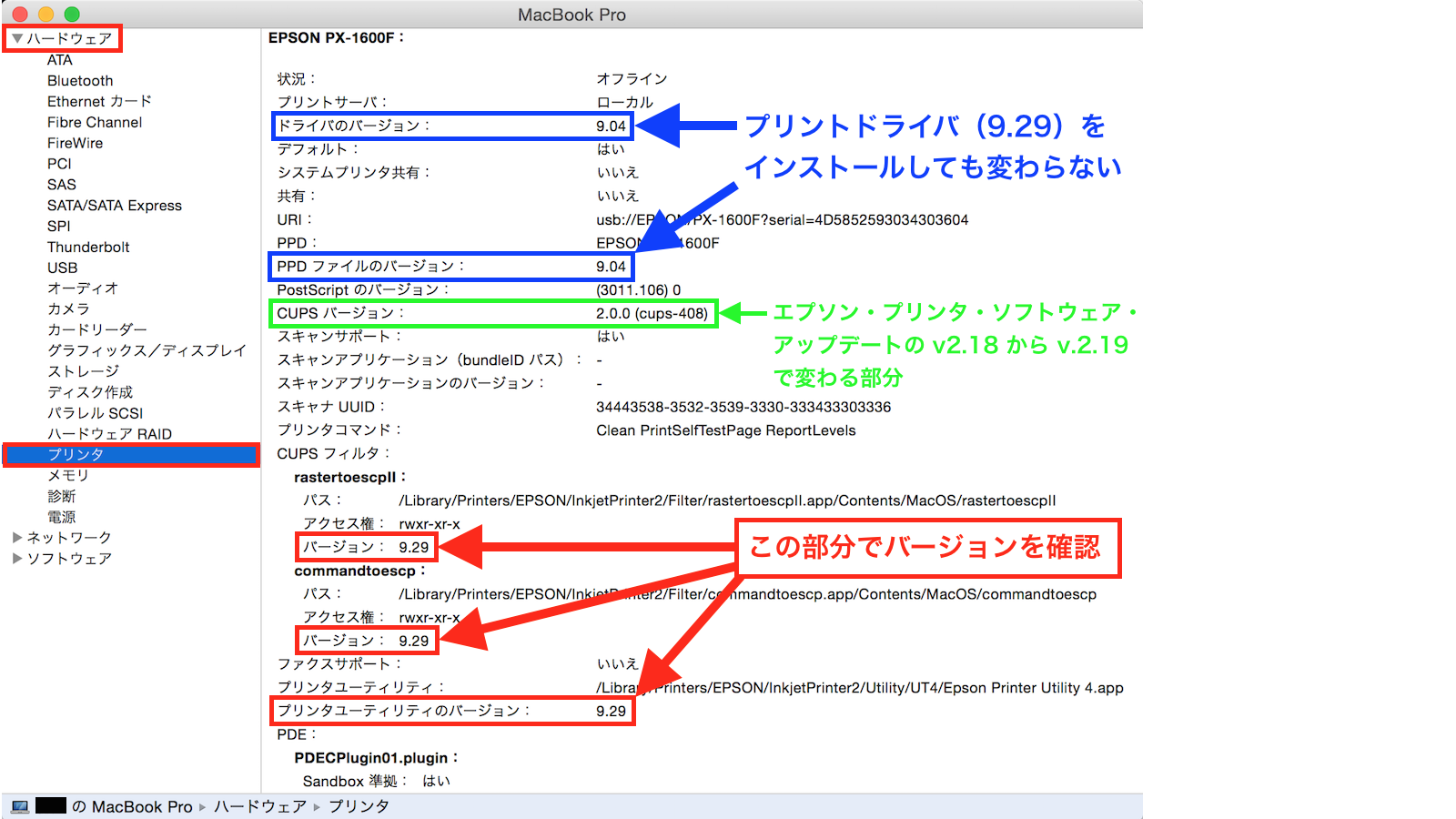Screen dimensions: 1456x819
Task: Select the PCI sidebar item
Action: coord(59,164)
